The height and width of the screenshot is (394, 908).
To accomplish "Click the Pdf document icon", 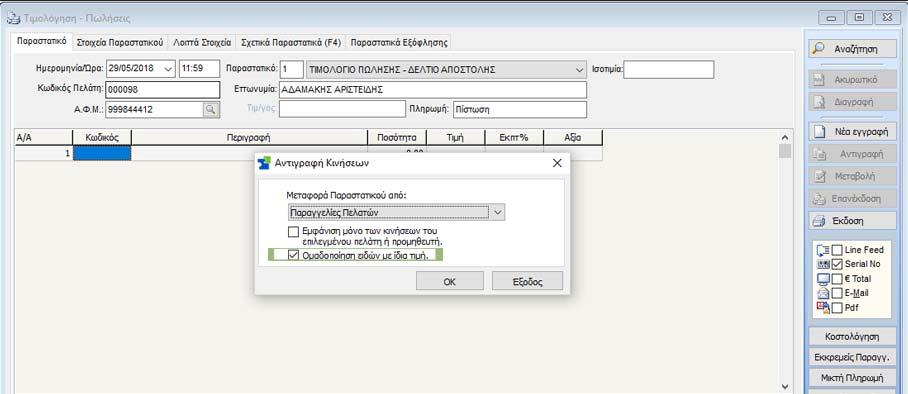I will click(x=822, y=308).
